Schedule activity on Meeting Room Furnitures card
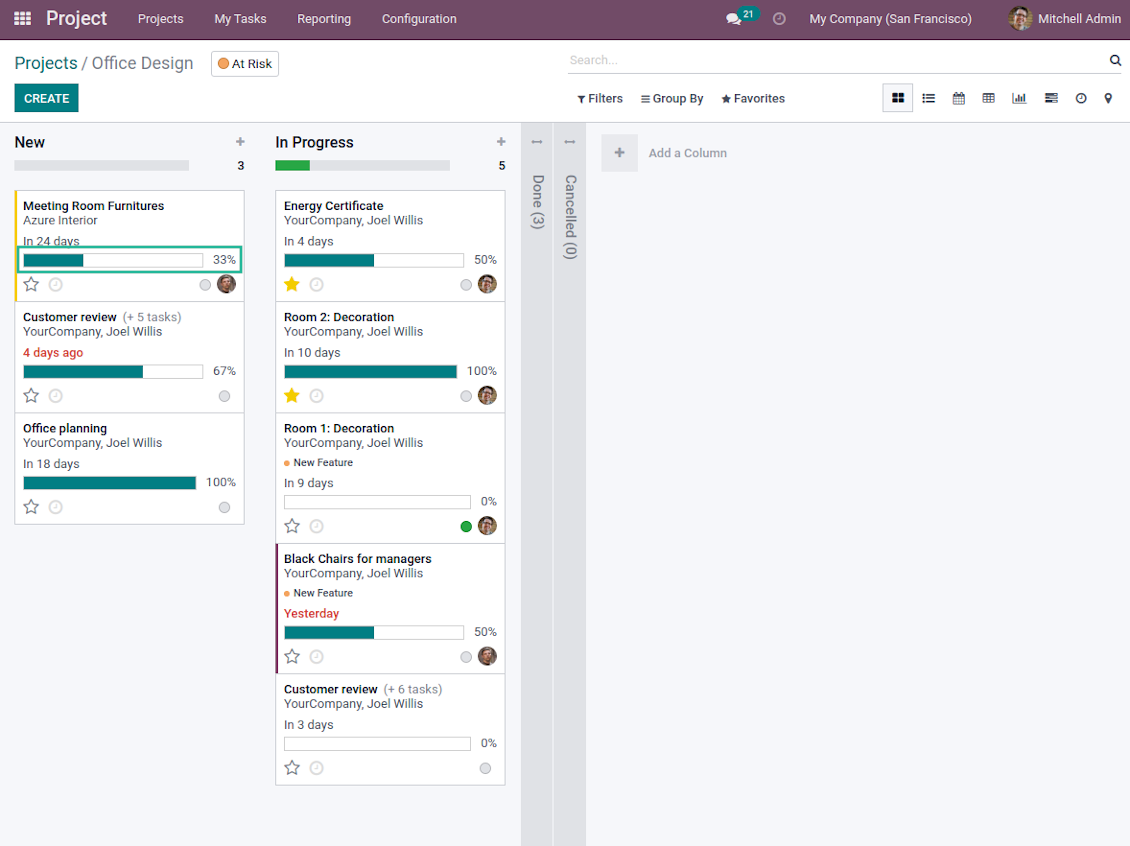1130x846 pixels. pyautogui.click(x=55, y=285)
